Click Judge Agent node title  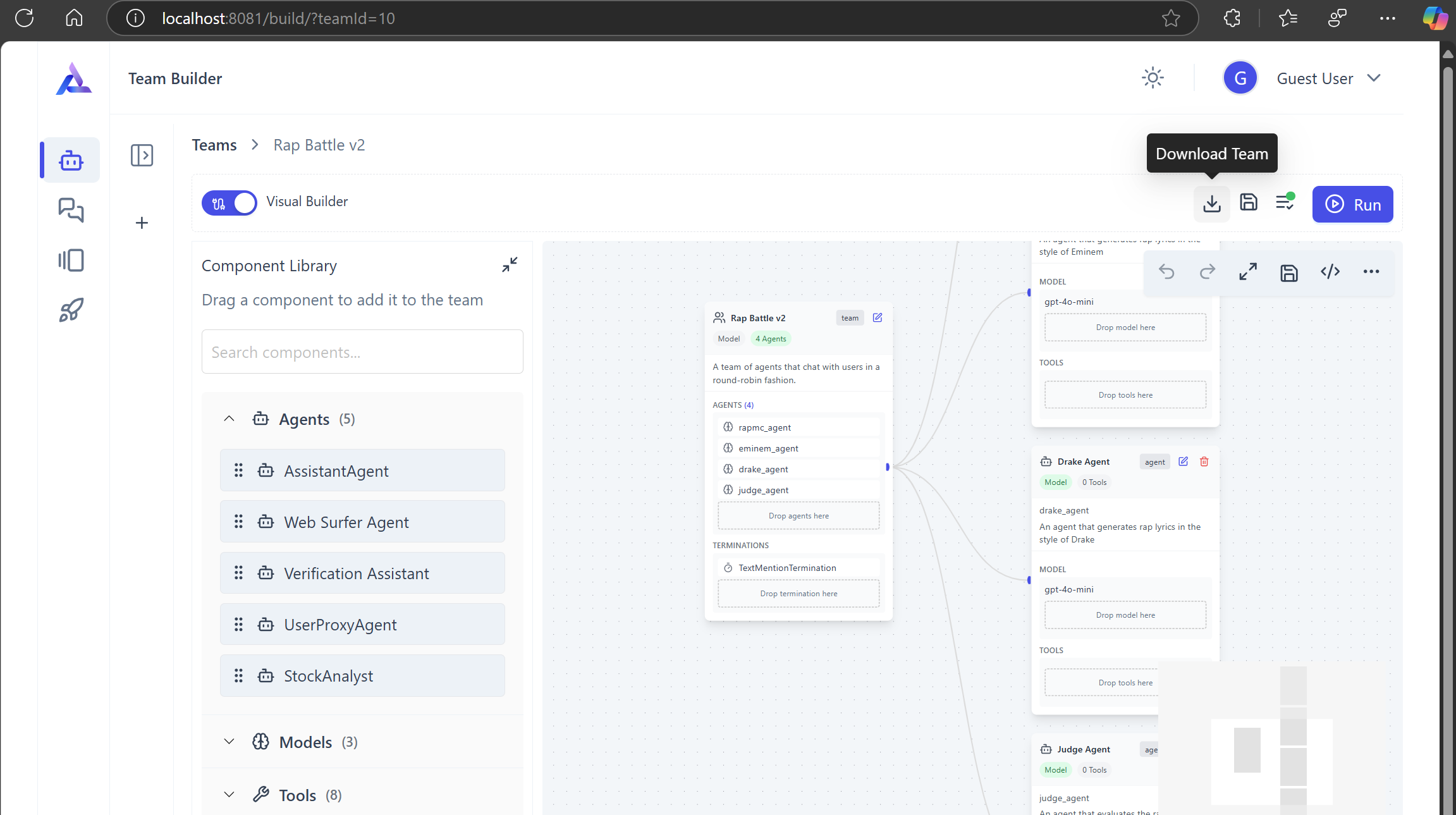[1084, 749]
